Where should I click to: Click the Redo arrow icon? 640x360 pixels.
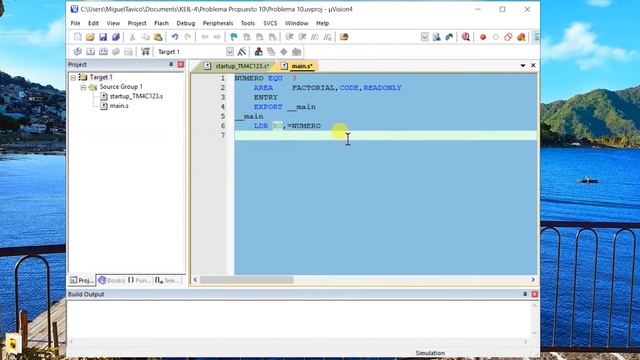188,37
